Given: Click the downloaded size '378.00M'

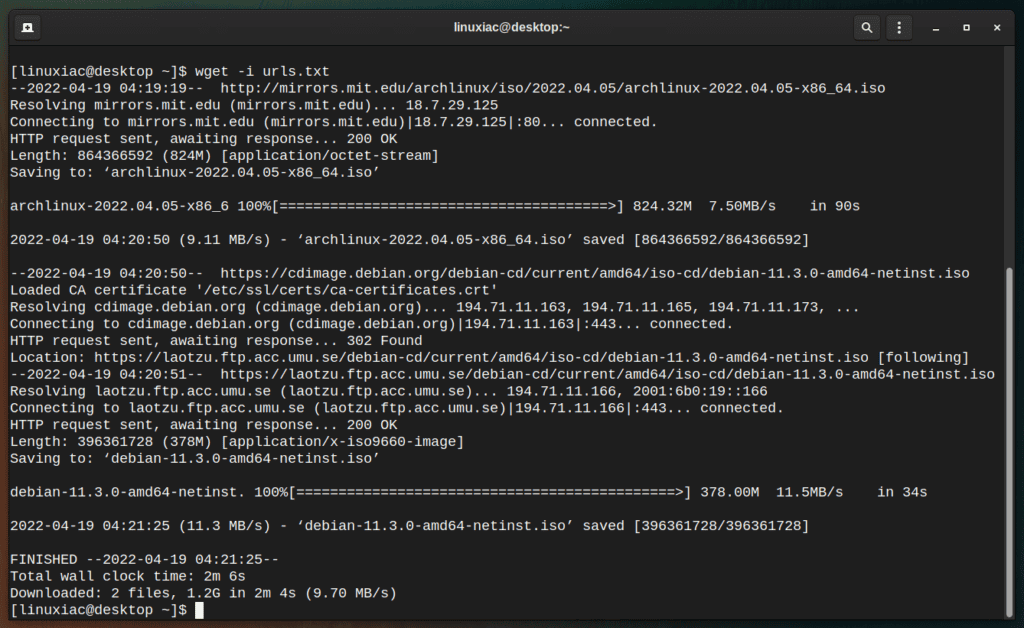Looking at the screenshot, I should (x=729, y=492).
